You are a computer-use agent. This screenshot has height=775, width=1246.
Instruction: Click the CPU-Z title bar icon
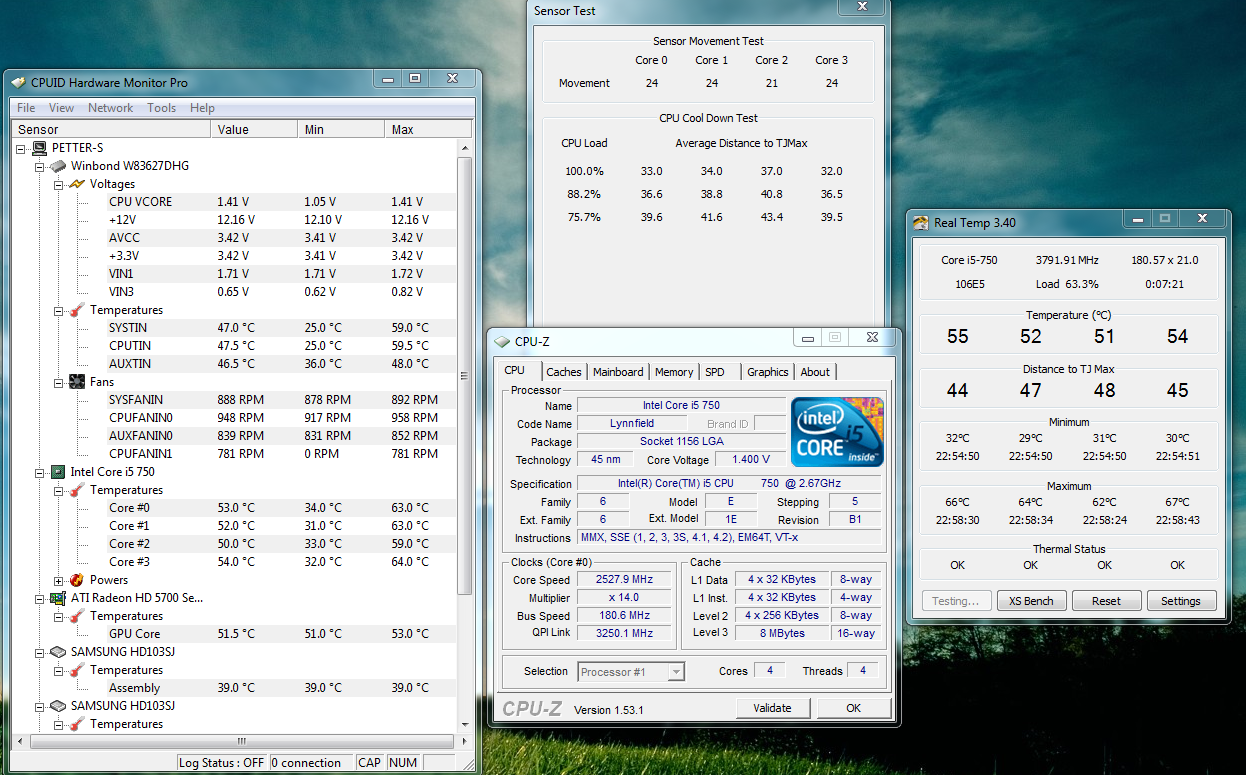503,342
